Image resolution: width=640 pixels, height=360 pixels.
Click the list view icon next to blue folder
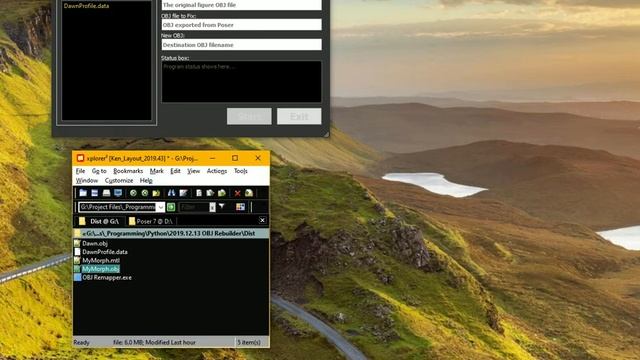95,193
